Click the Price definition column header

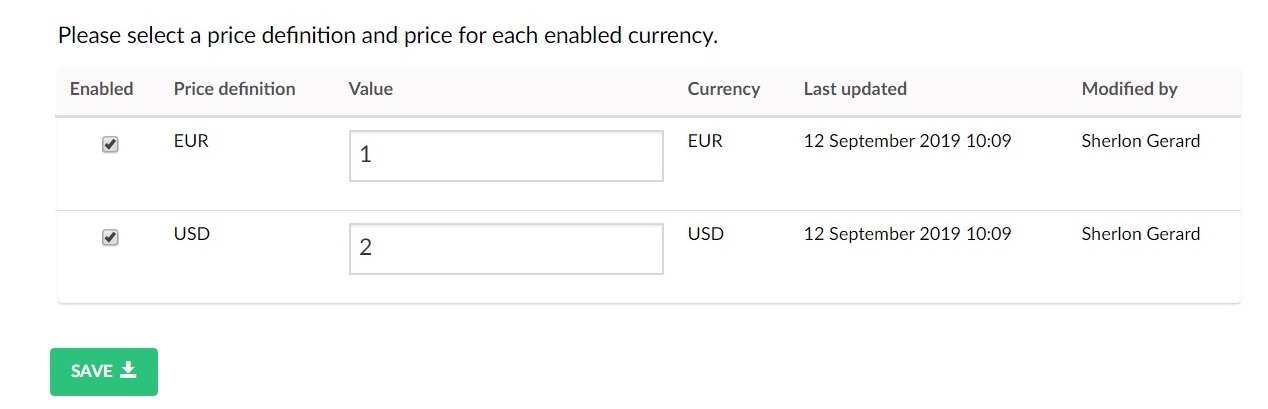[234, 89]
